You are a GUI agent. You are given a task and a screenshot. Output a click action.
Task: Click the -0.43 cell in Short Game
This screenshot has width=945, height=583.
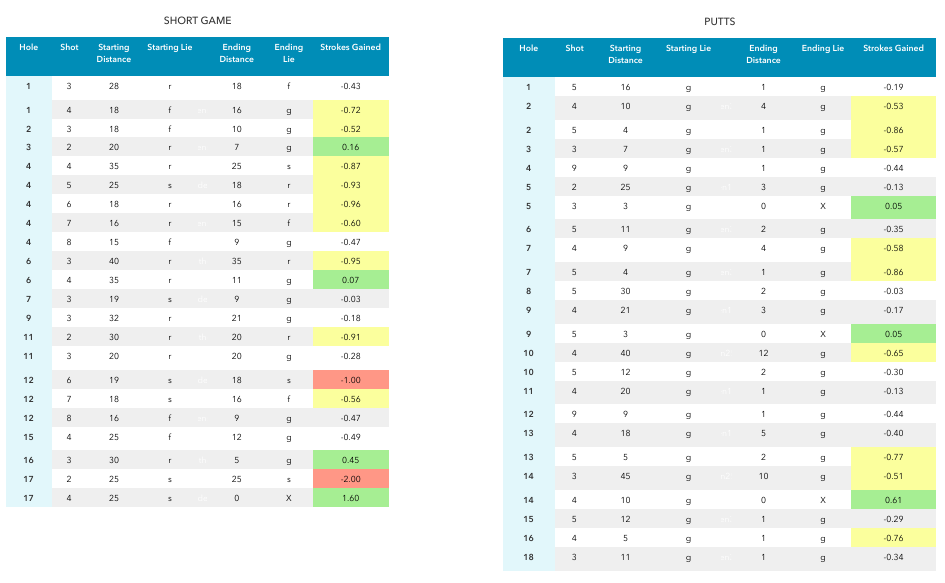[x=350, y=86]
